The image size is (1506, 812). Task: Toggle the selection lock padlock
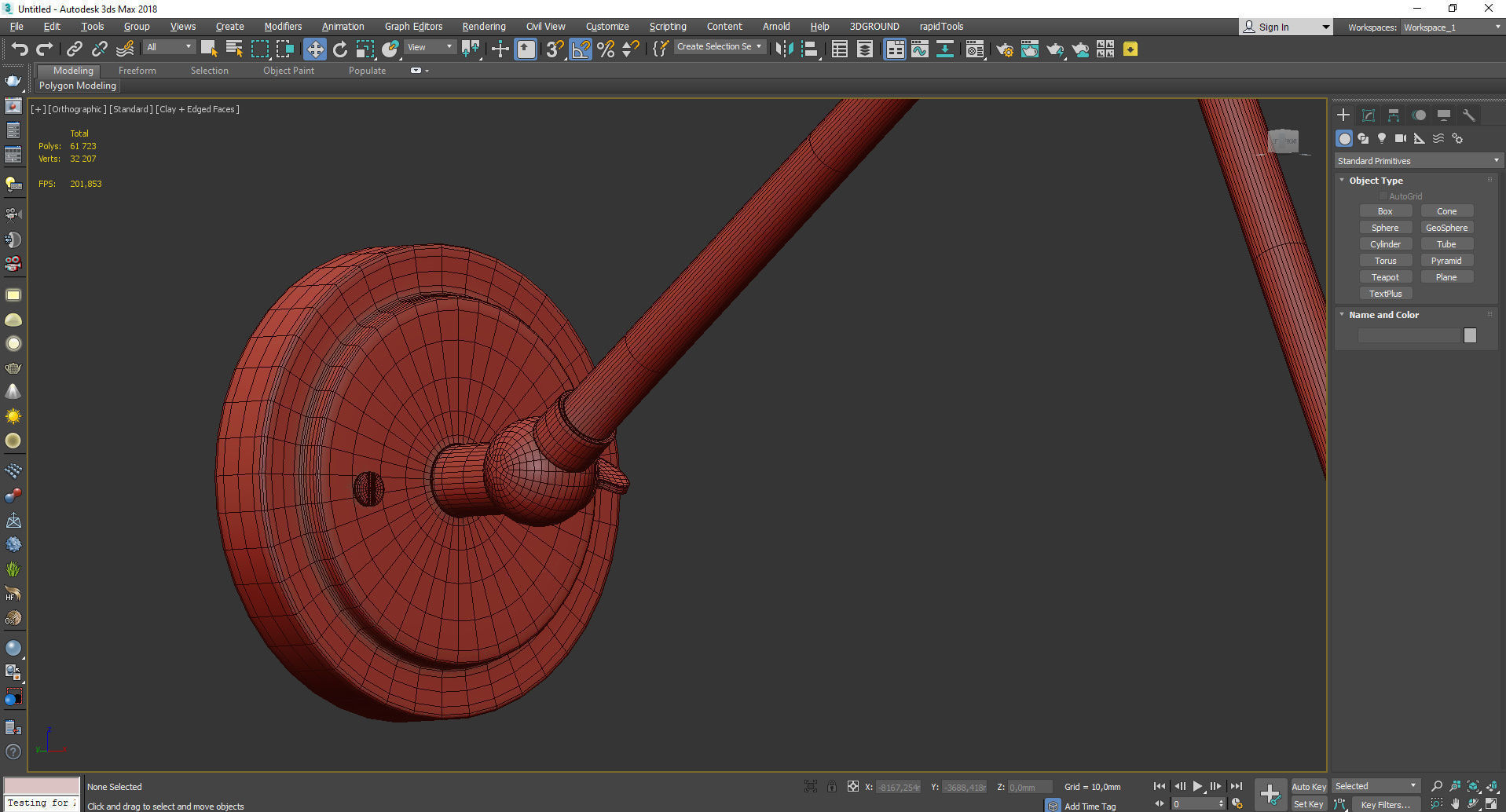click(831, 786)
